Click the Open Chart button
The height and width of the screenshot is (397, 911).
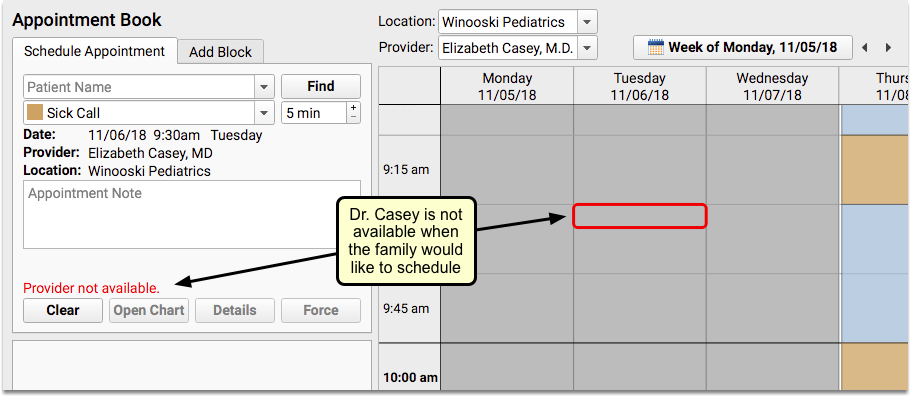(149, 310)
